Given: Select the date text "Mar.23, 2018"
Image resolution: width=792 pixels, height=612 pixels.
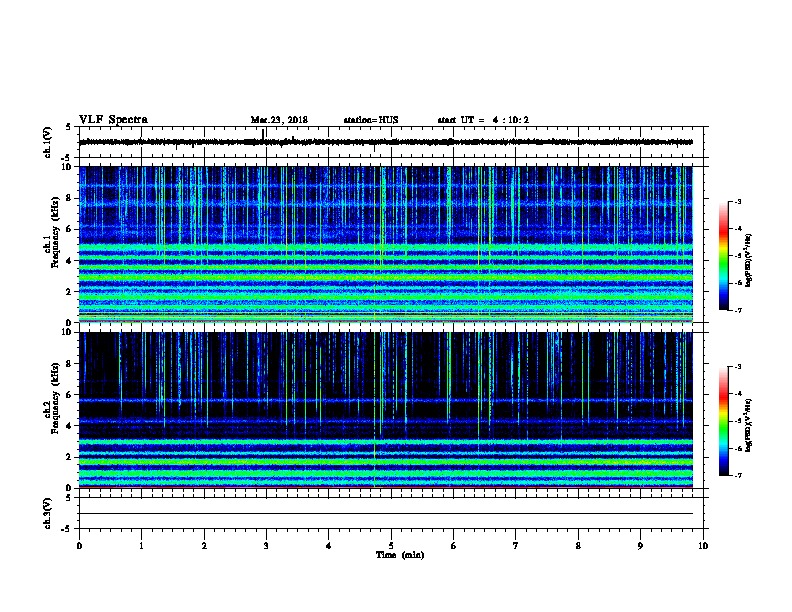Looking at the screenshot, I should (x=279, y=120).
